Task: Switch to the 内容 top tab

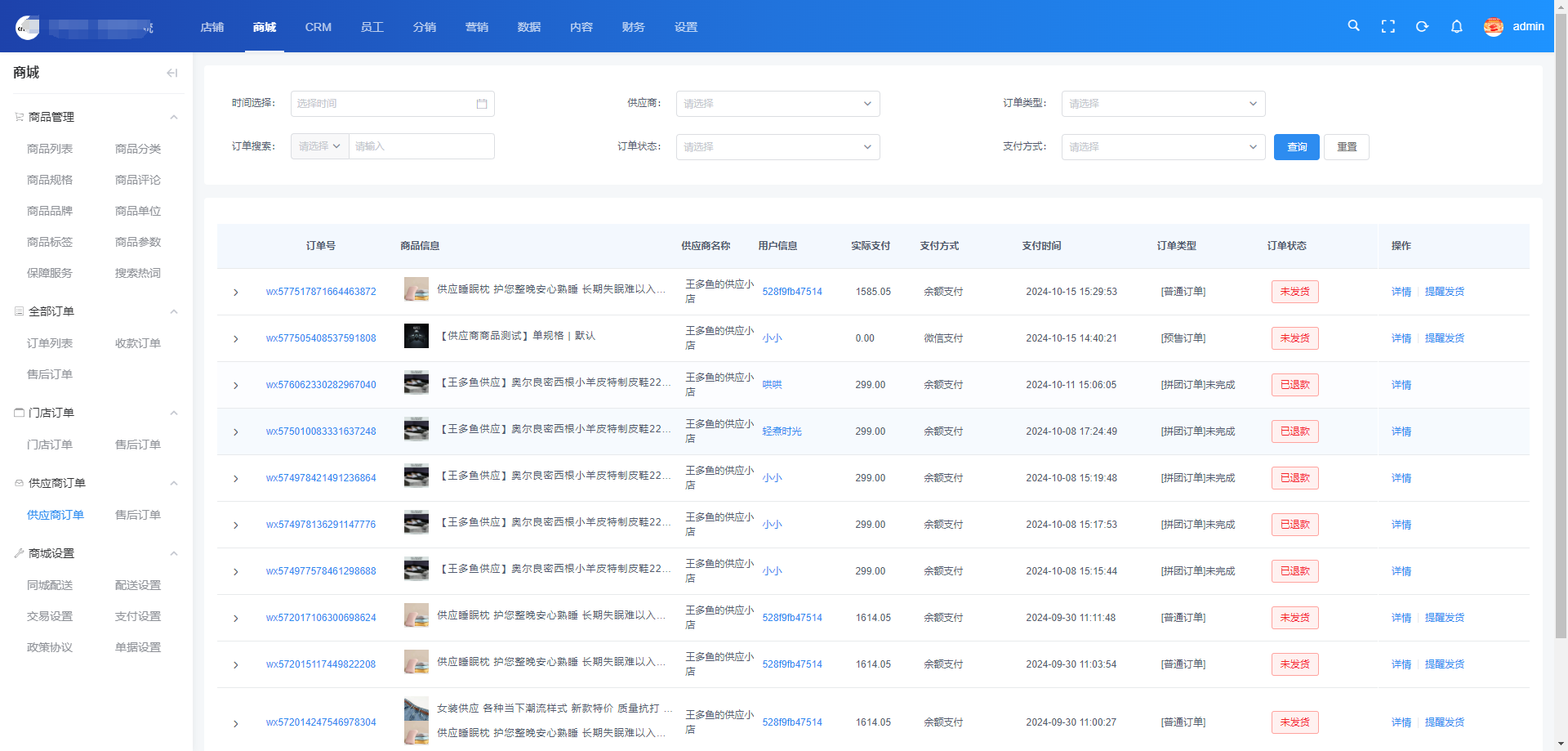Action: 581,27
